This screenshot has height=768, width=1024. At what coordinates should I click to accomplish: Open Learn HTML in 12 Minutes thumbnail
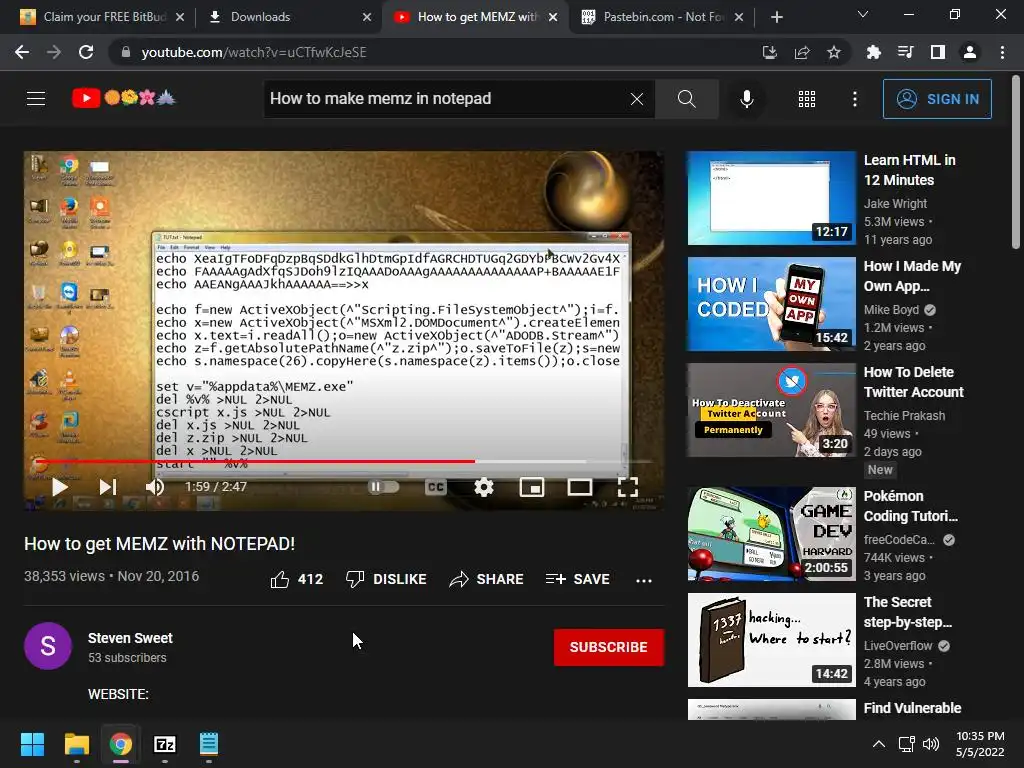[771, 198]
